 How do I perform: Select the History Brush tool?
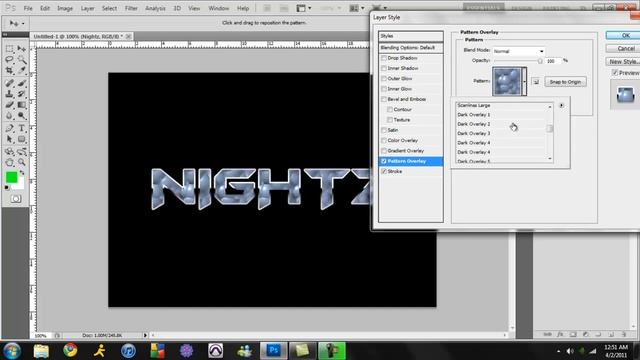point(22,94)
